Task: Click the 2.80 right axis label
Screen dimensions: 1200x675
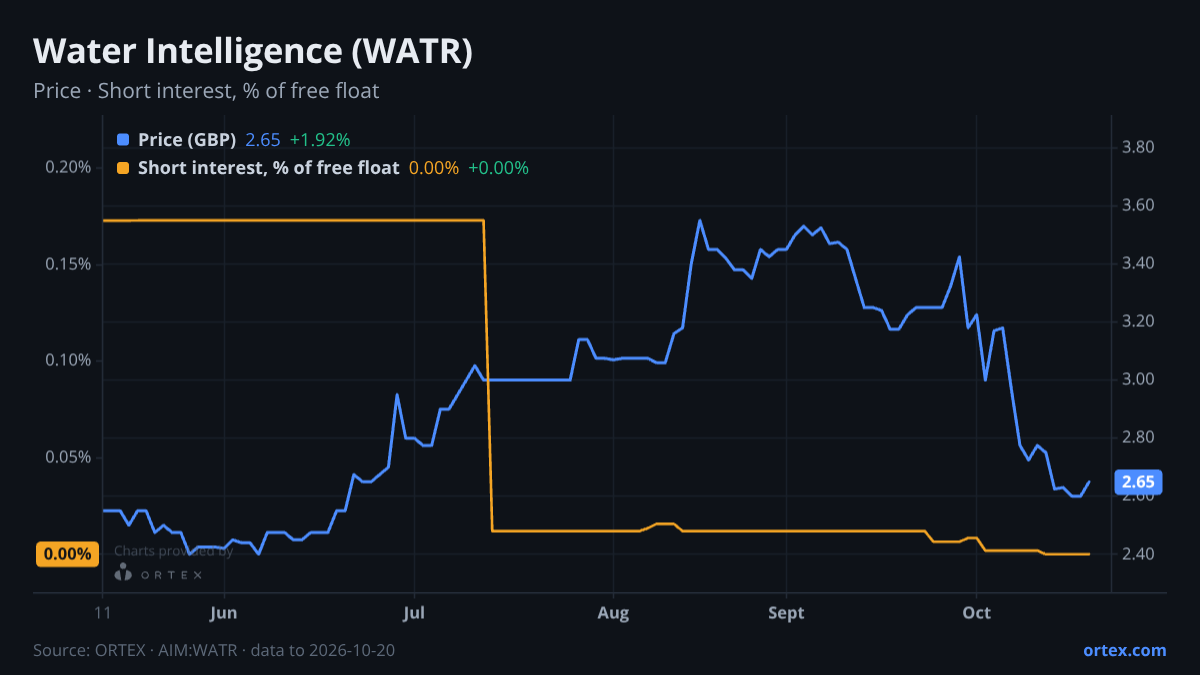Action: click(x=1139, y=437)
